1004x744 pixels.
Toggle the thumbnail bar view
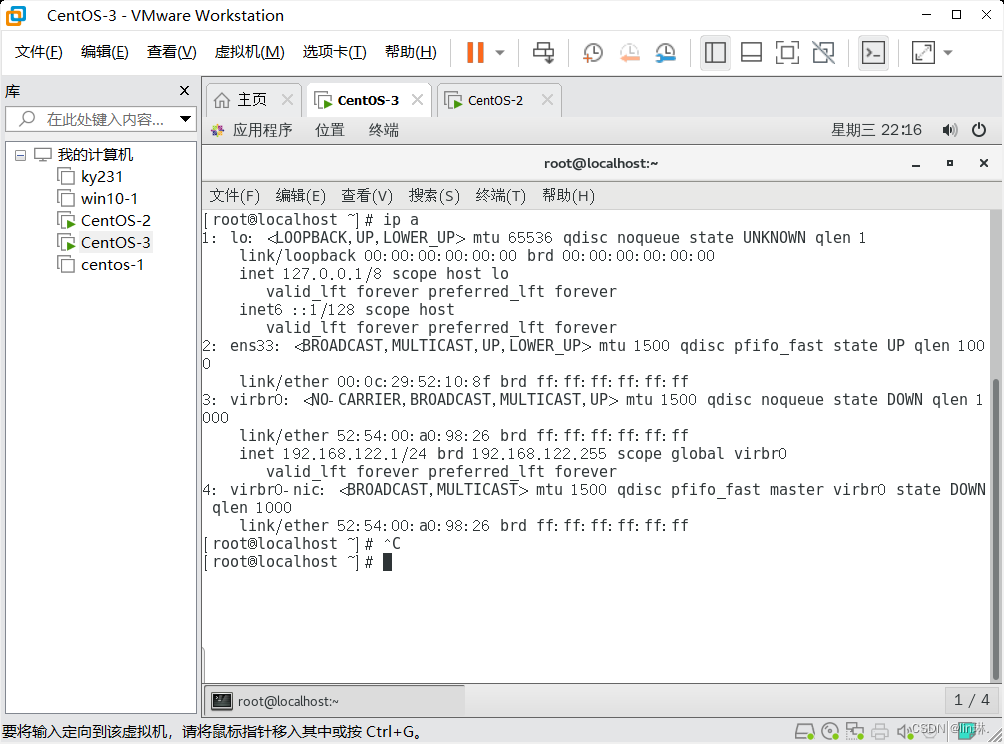click(x=751, y=53)
